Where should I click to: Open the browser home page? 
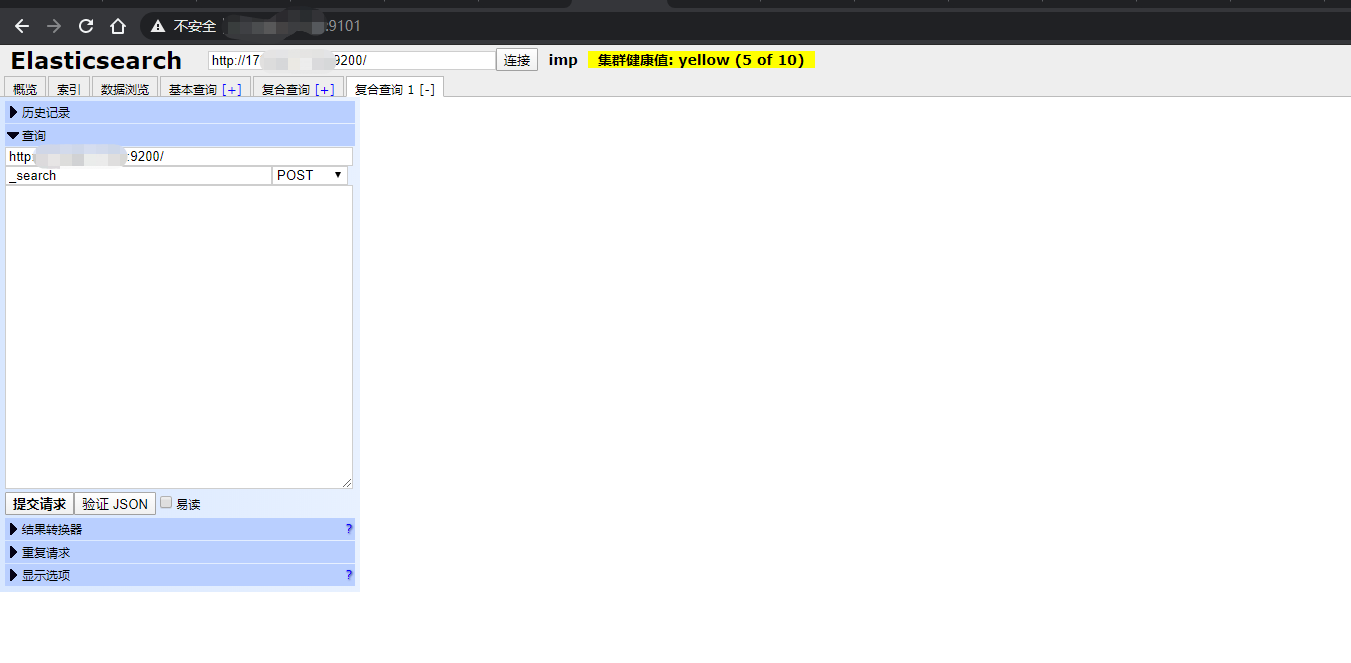click(x=118, y=26)
